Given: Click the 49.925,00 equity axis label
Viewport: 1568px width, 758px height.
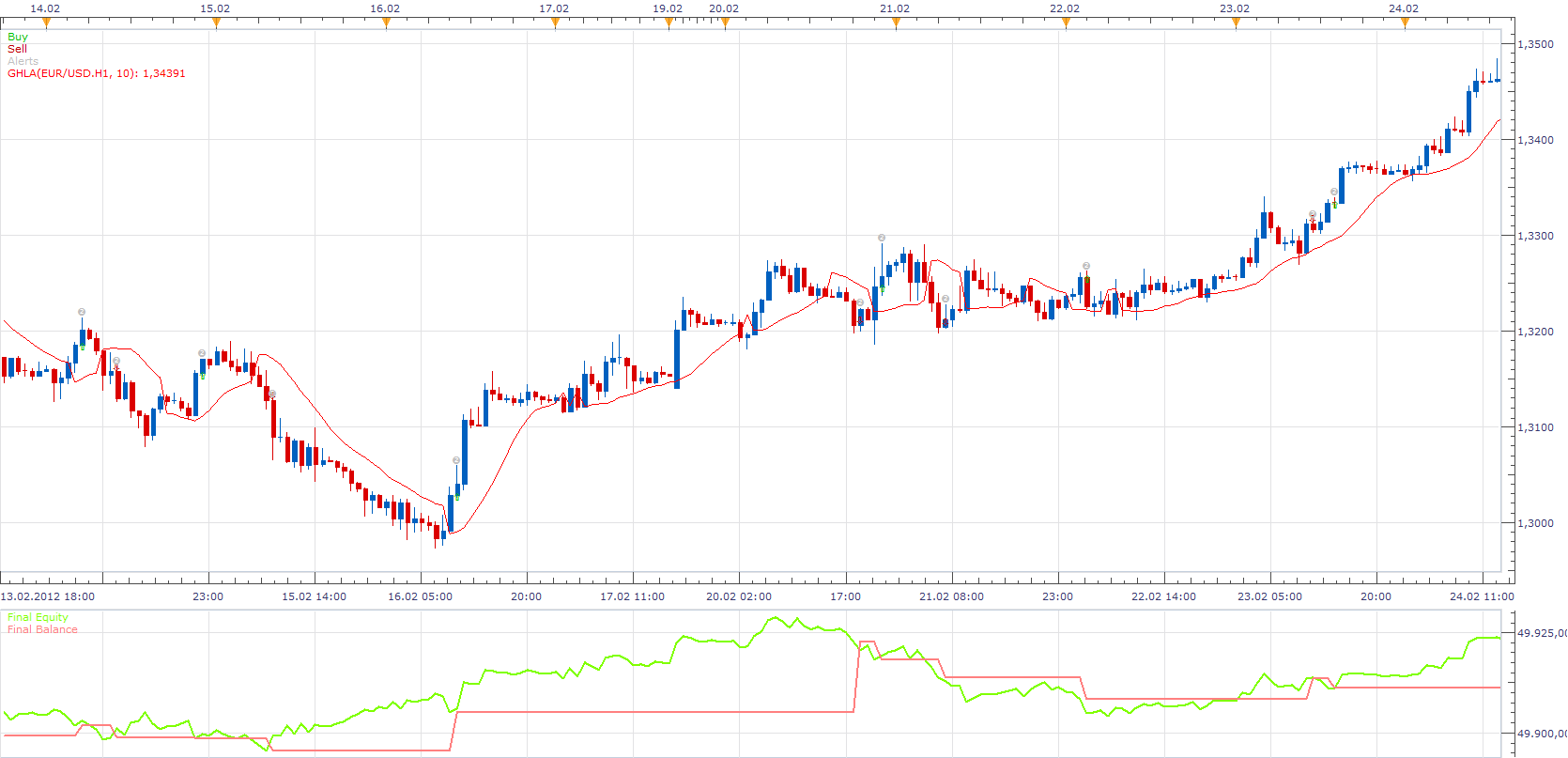Looking at the screenshot, I should tap(1542, 633).
